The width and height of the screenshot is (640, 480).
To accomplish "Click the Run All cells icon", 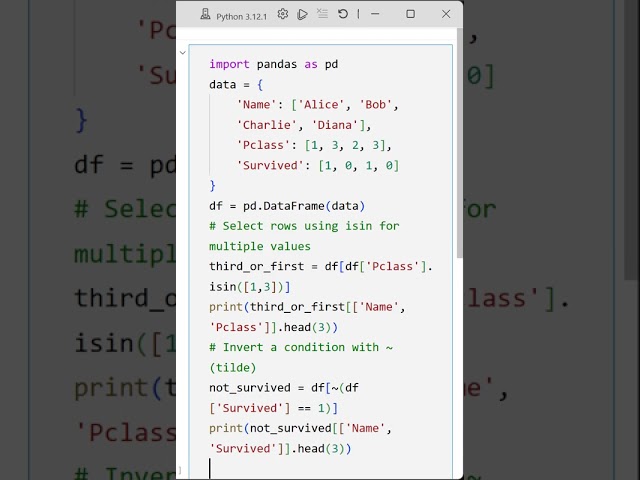I will coord(302,14).
